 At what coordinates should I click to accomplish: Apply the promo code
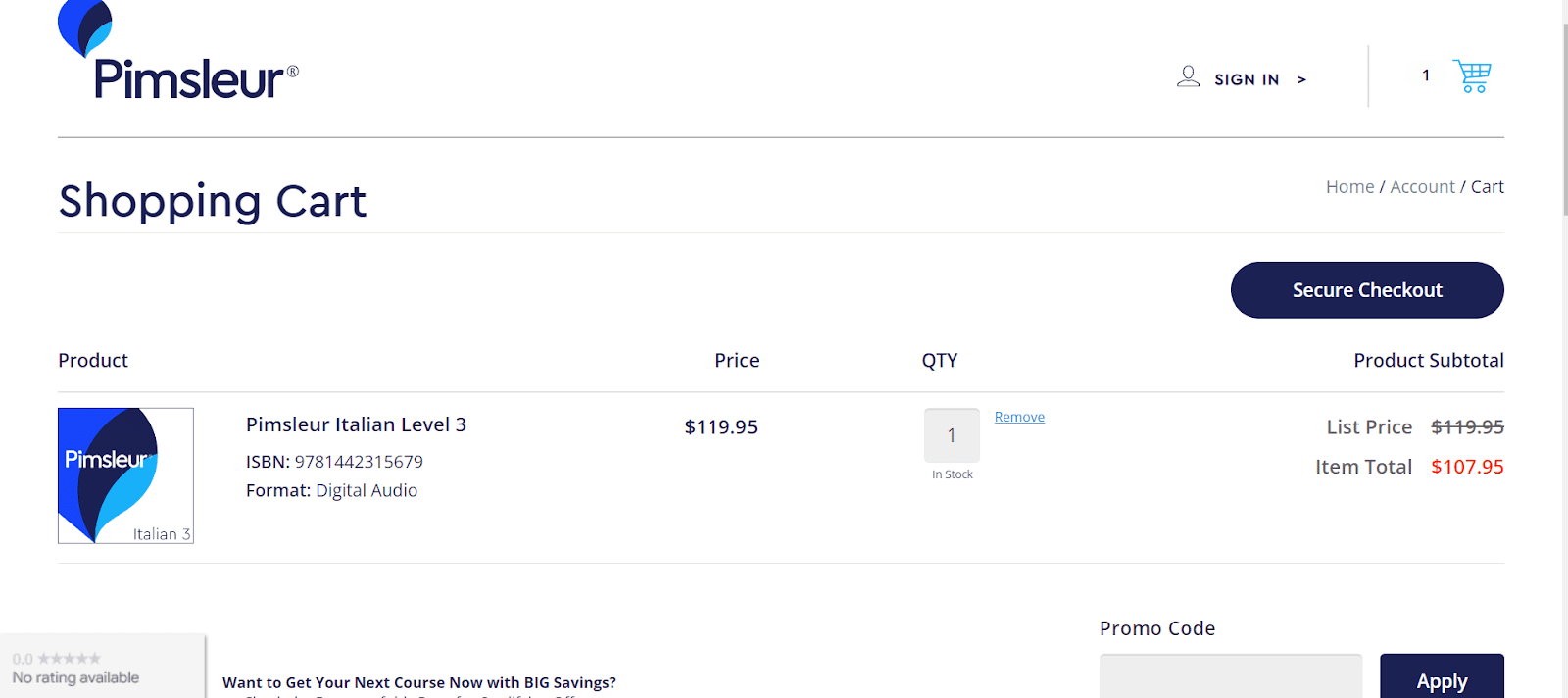pos(1442,680)
